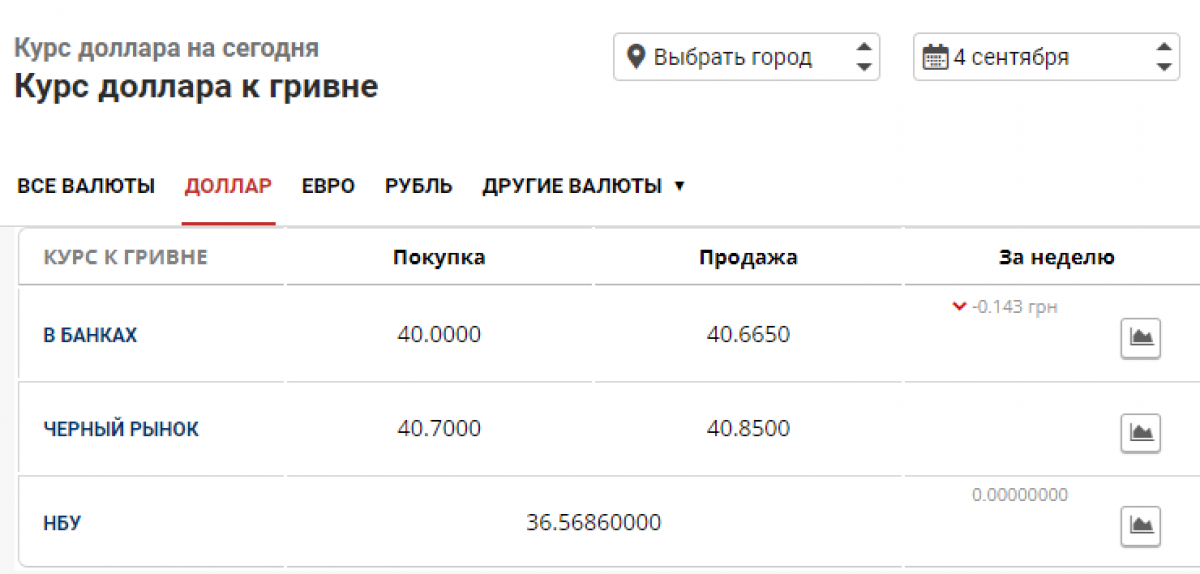
Task: Open the 4 сентября date dropdown
Action: pos(1040,57)
